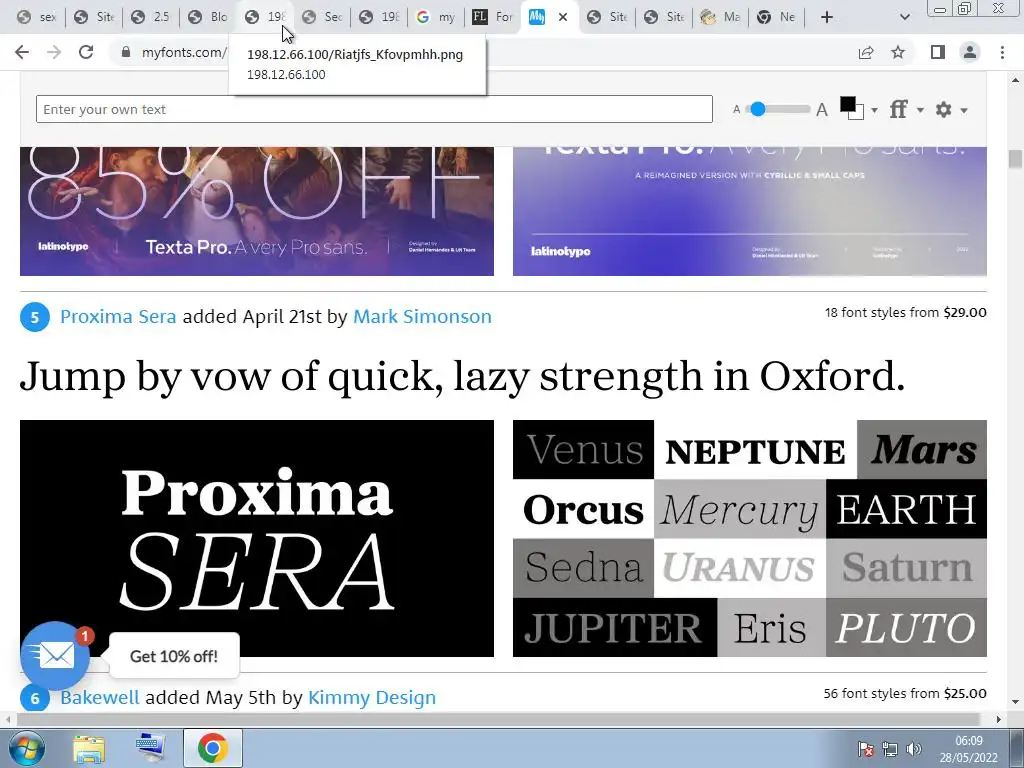1024x768 pixels.
Task: Click the large 'A' size label
Action: point(822,110)
